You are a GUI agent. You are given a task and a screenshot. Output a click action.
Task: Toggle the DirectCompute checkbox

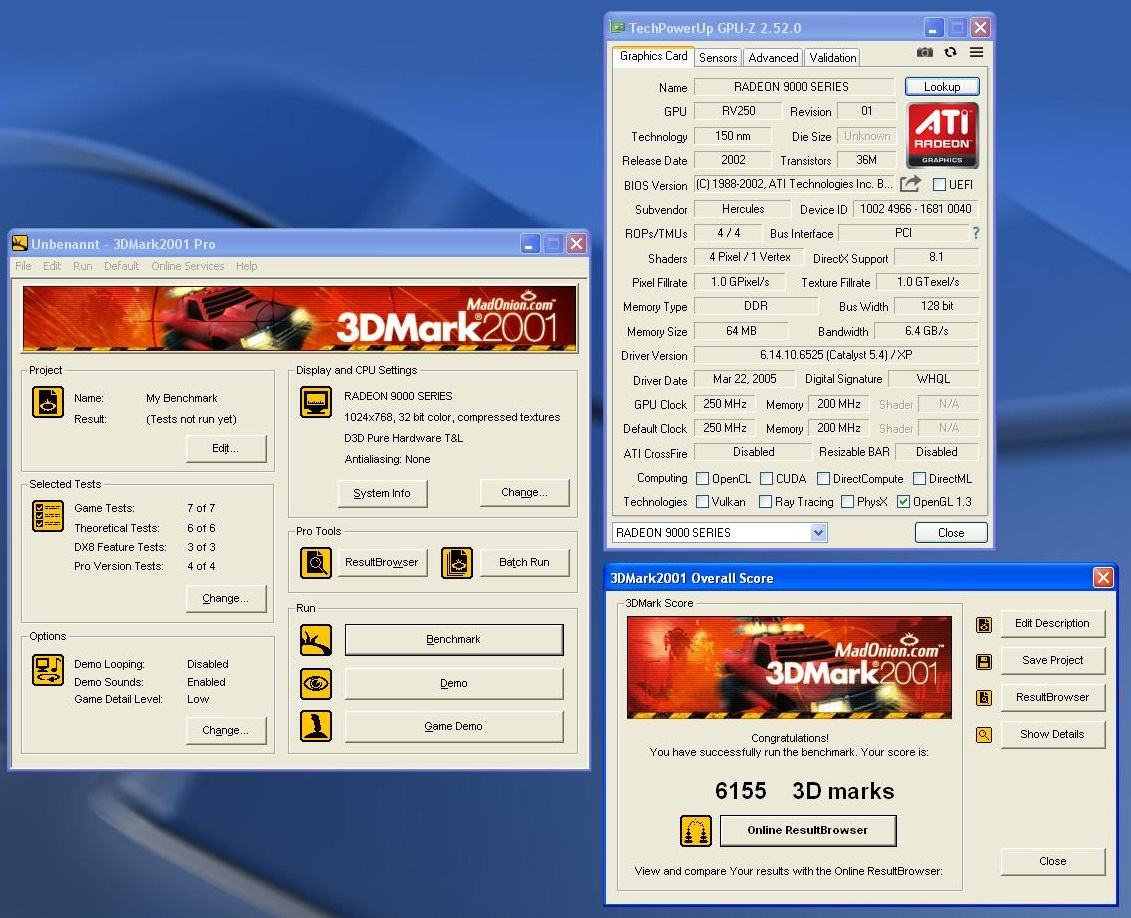823,478
